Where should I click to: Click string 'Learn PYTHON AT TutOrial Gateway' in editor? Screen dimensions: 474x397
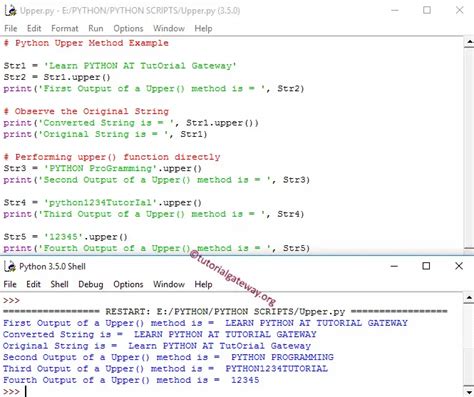tap(140, 66)
